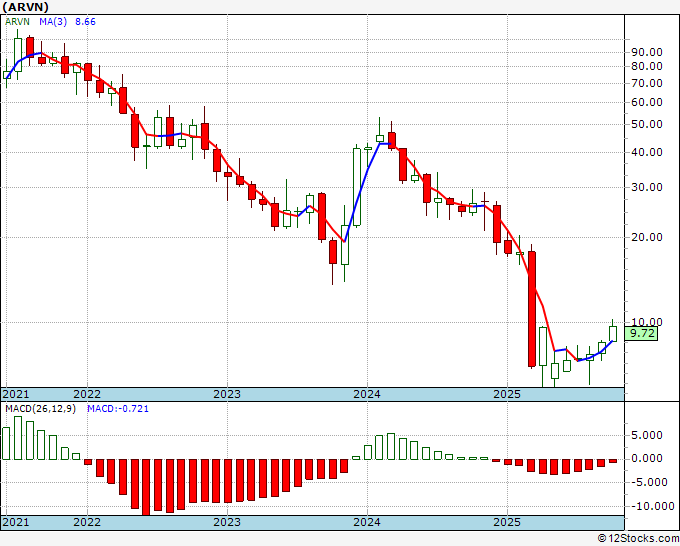Click the 80.00 price axis label
680x546 pixels.
click(x=647, y=67)
